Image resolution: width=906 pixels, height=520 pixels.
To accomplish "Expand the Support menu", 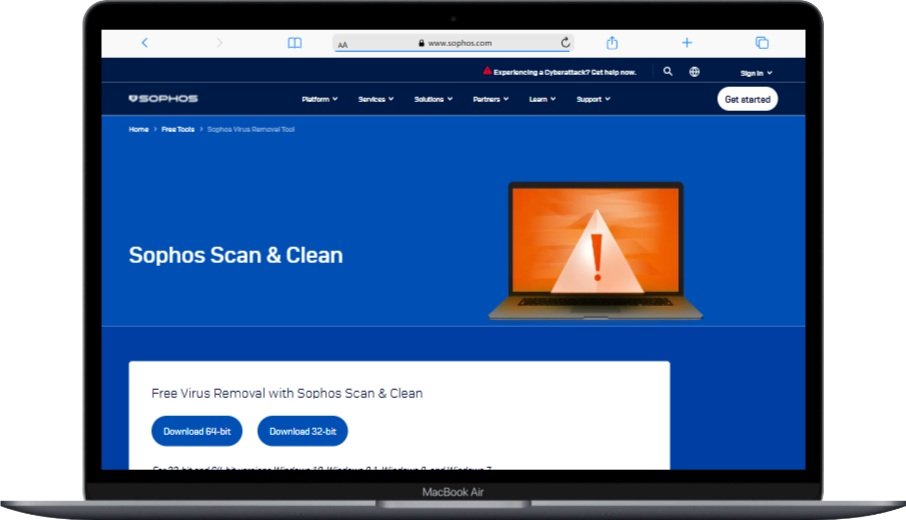I will tap(593, 99).
